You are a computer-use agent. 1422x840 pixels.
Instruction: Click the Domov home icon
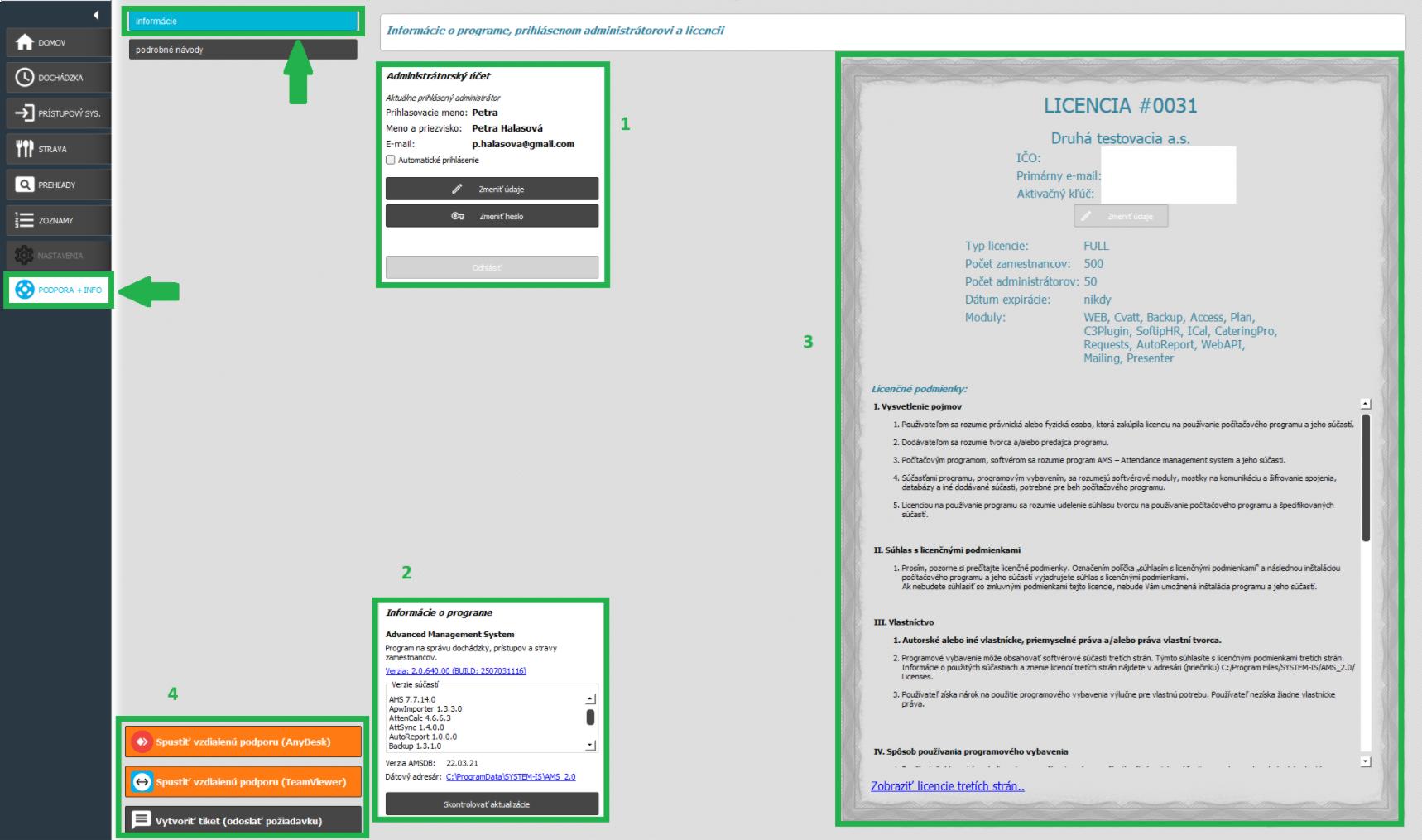coord(25,42)
